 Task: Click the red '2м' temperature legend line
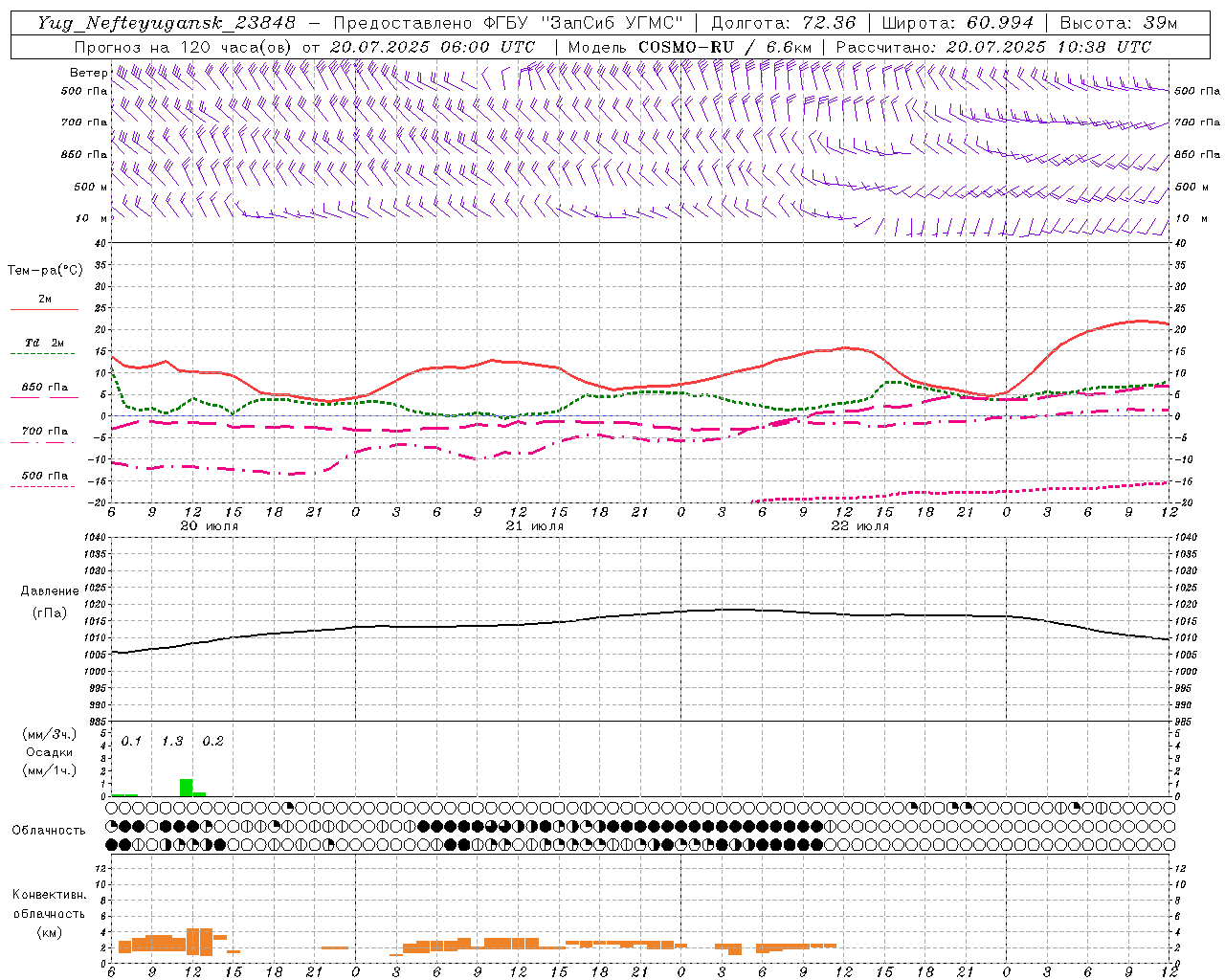(44, 309)
